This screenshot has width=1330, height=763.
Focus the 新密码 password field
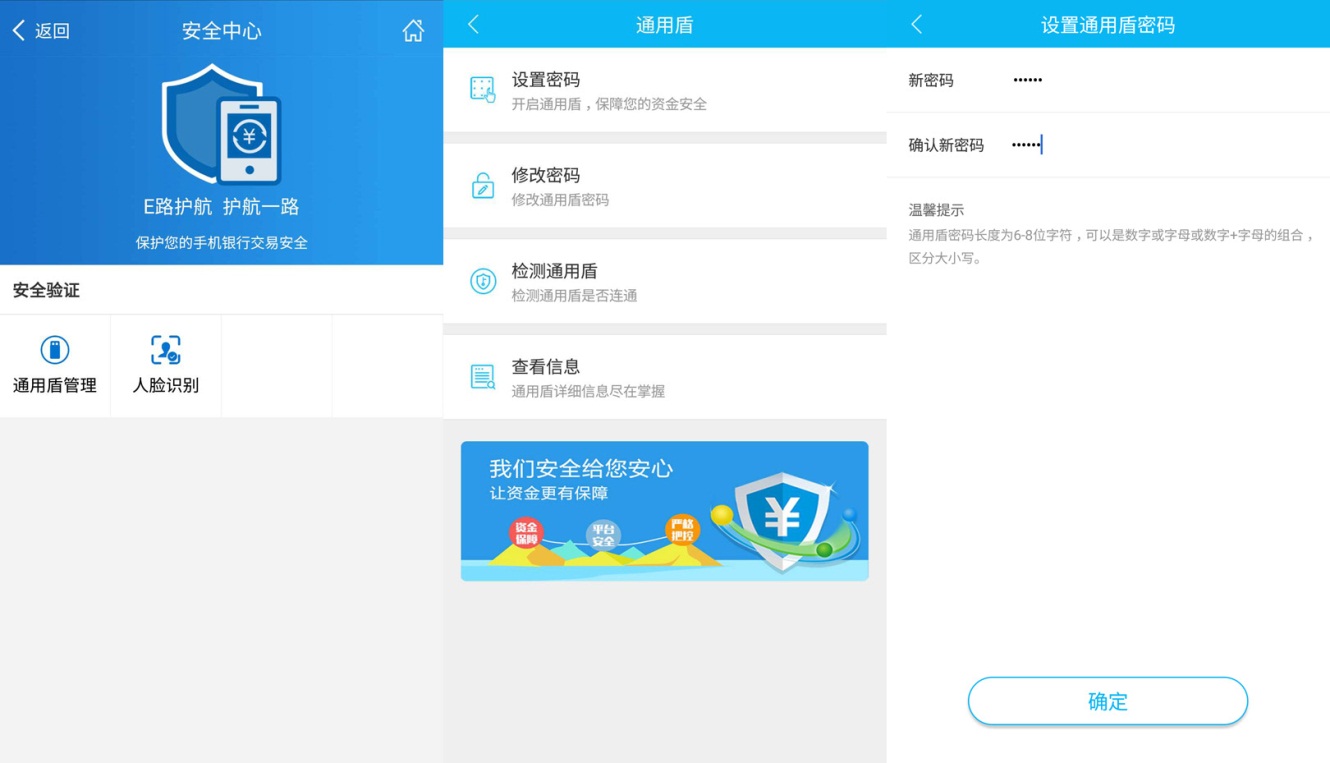click(1150, 80)
